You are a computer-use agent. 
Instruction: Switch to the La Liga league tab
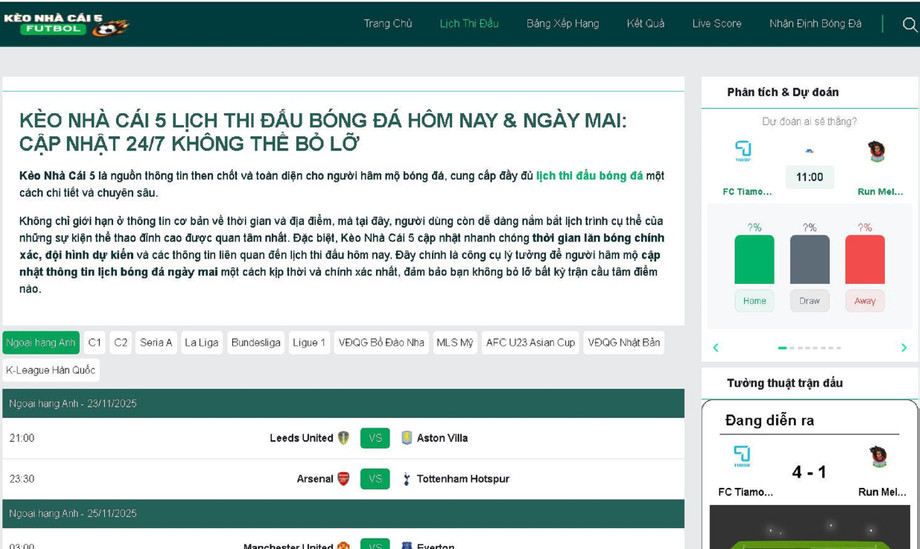coord(201,342)
